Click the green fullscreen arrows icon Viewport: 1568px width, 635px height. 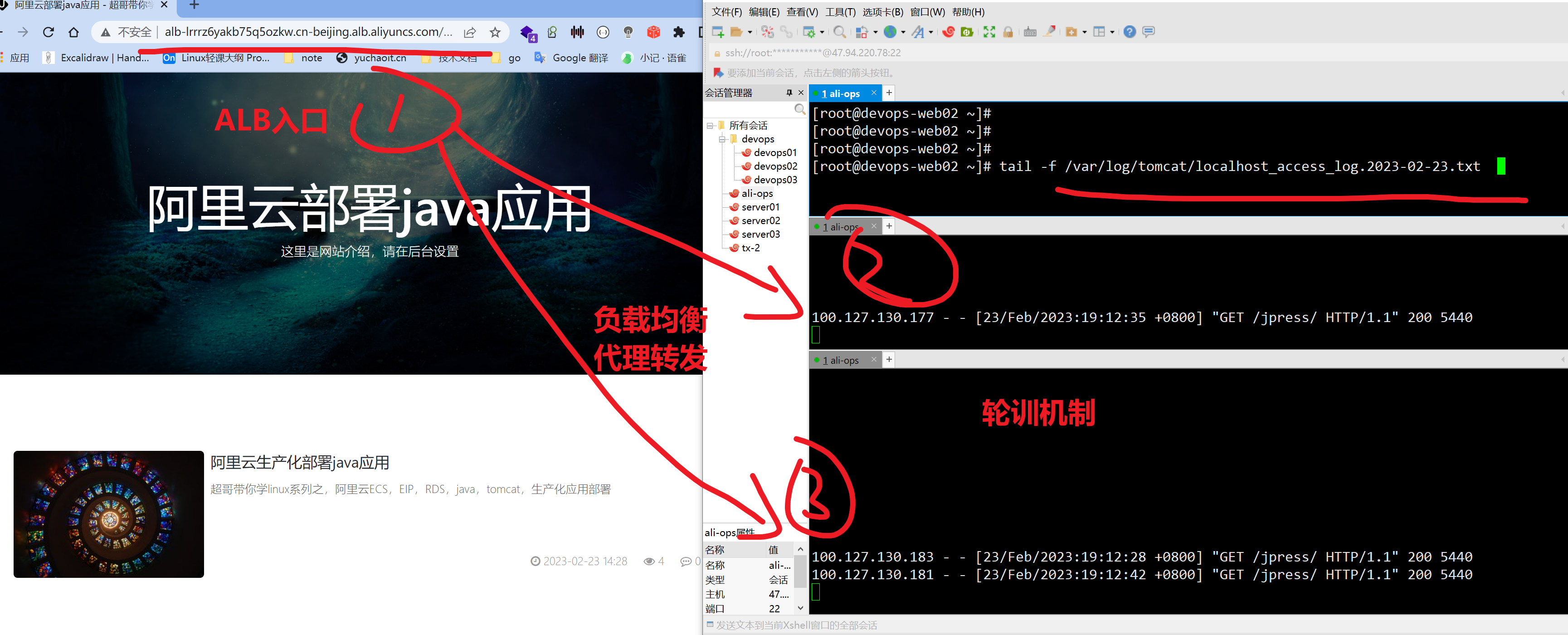(989, 32)
